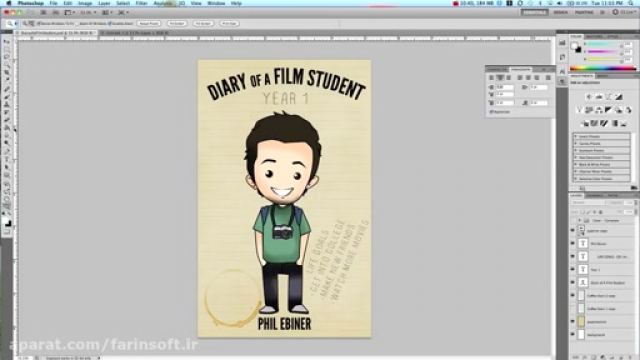
Task: Click the Actual Pixels button
Action: click(149, 24)
